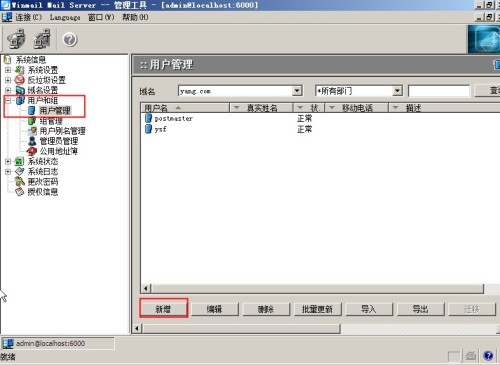Expand the 系统日志 tree node

point(8,171)
